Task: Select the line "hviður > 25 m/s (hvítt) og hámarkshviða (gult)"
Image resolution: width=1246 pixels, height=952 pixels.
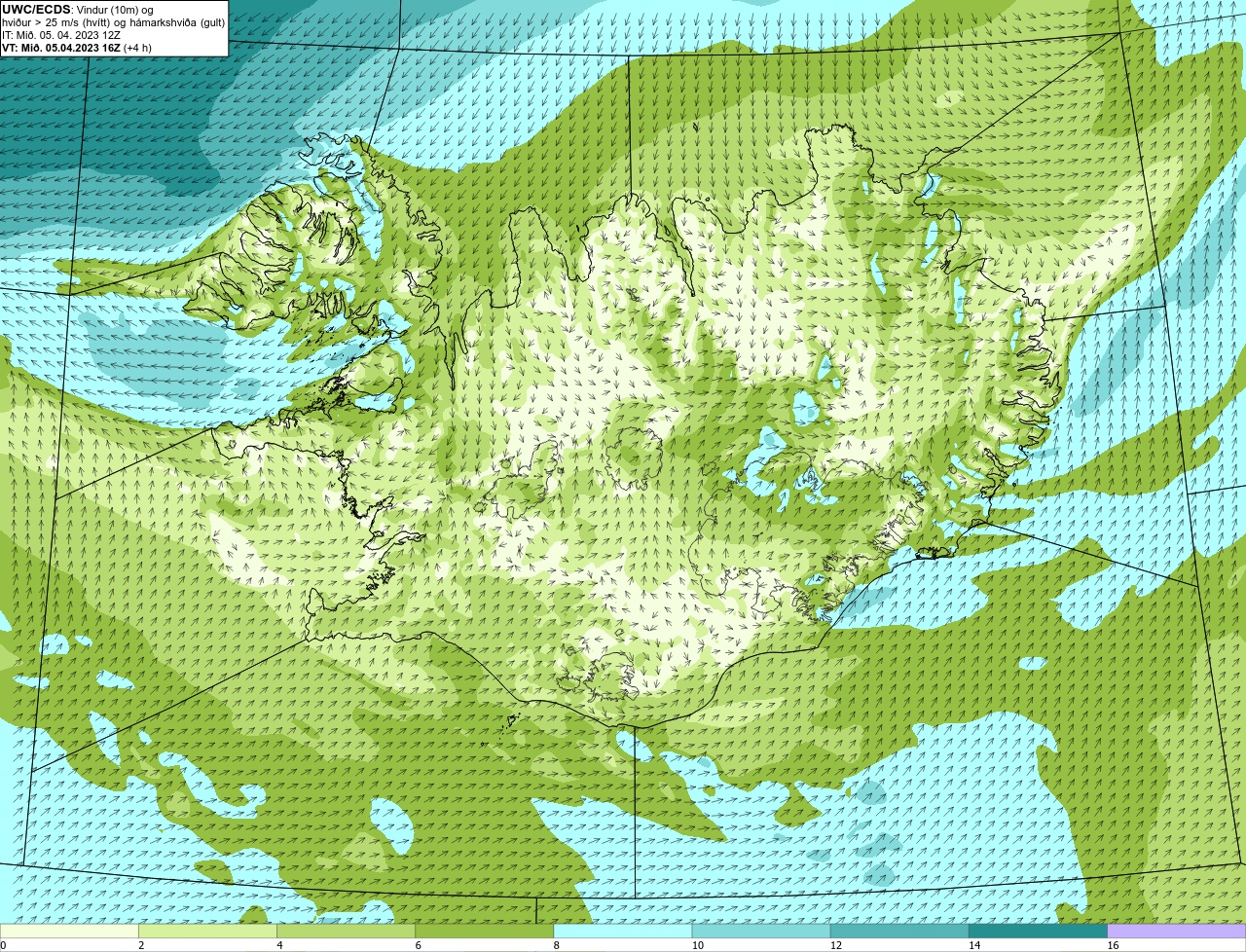Action: click(113, 22)
